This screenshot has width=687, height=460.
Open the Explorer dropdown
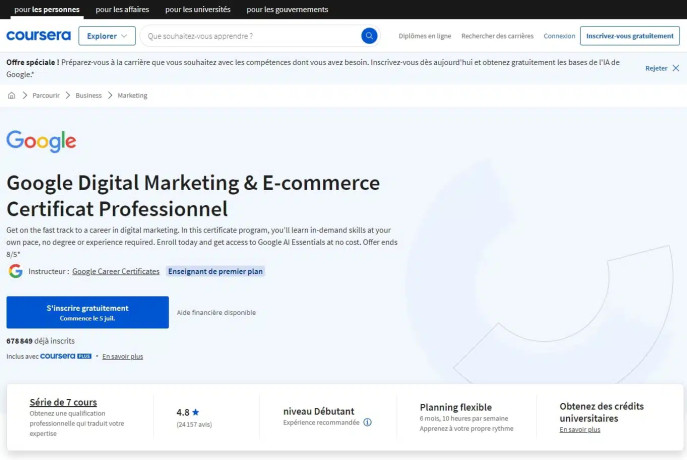tap(107, 36)
